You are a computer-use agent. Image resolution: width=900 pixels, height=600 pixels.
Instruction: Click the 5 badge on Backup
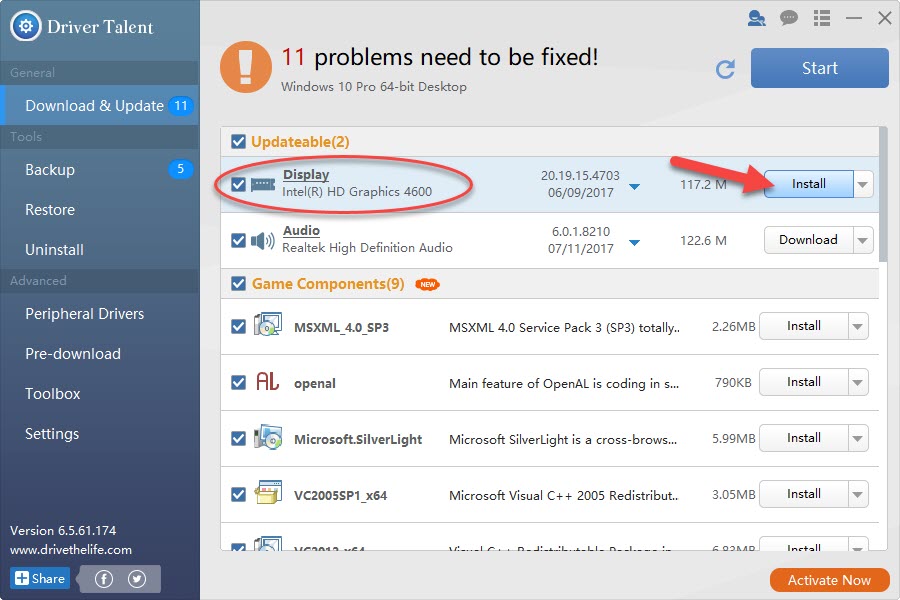(x=180, y=169)
